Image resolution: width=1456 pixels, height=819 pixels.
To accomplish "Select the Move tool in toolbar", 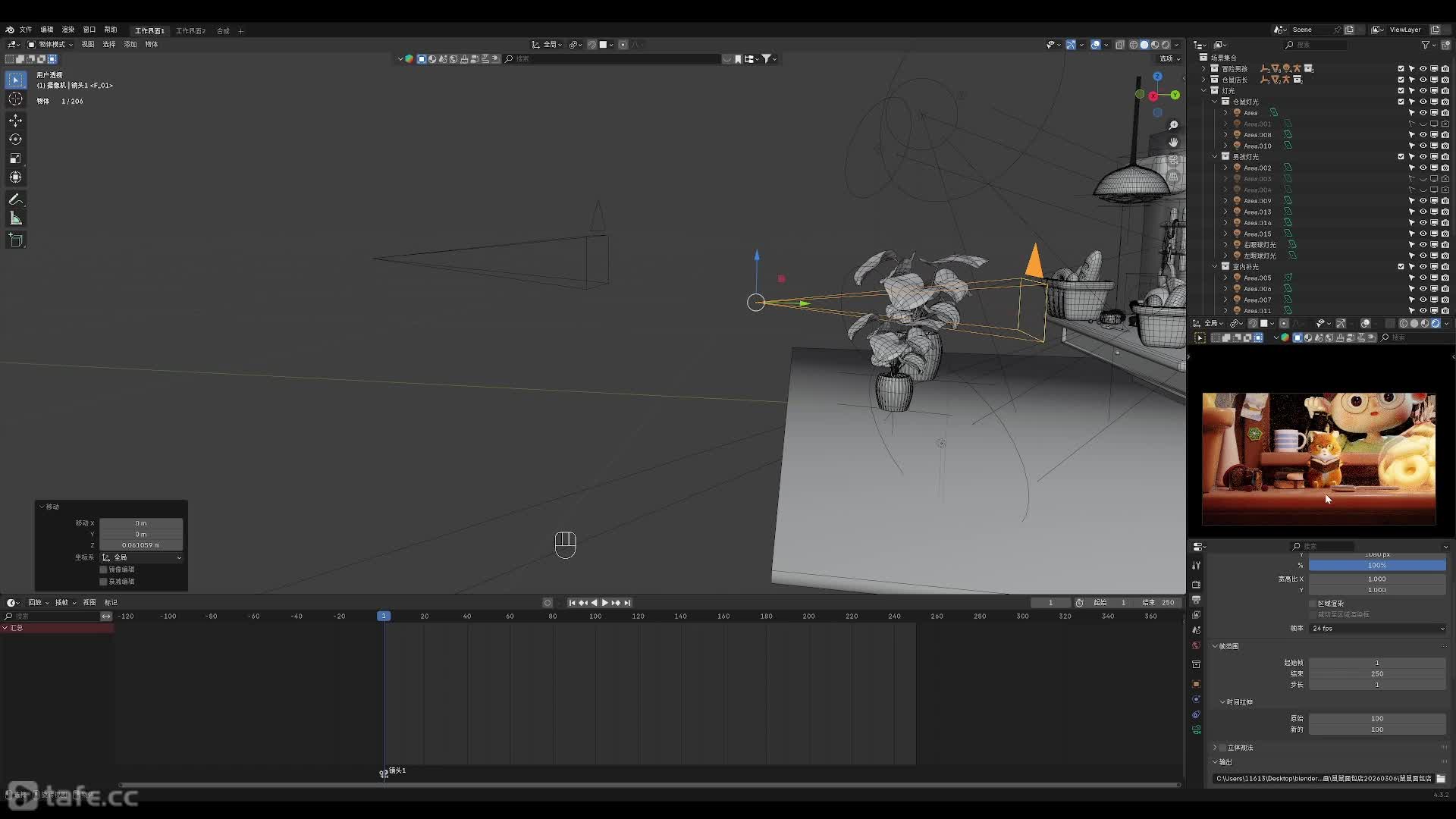I will click(15, 121).
